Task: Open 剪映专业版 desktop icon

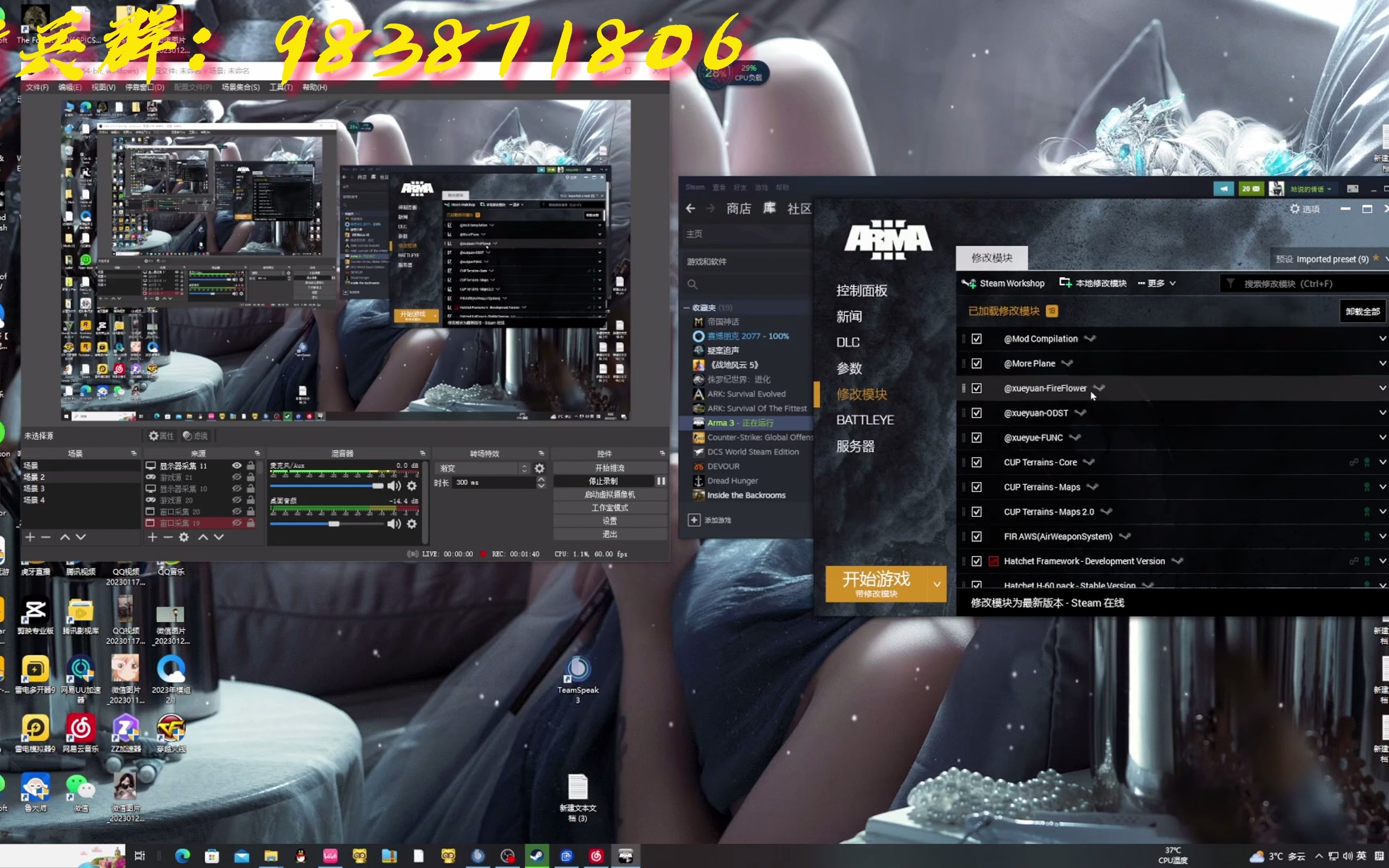Action: point(36,615)
